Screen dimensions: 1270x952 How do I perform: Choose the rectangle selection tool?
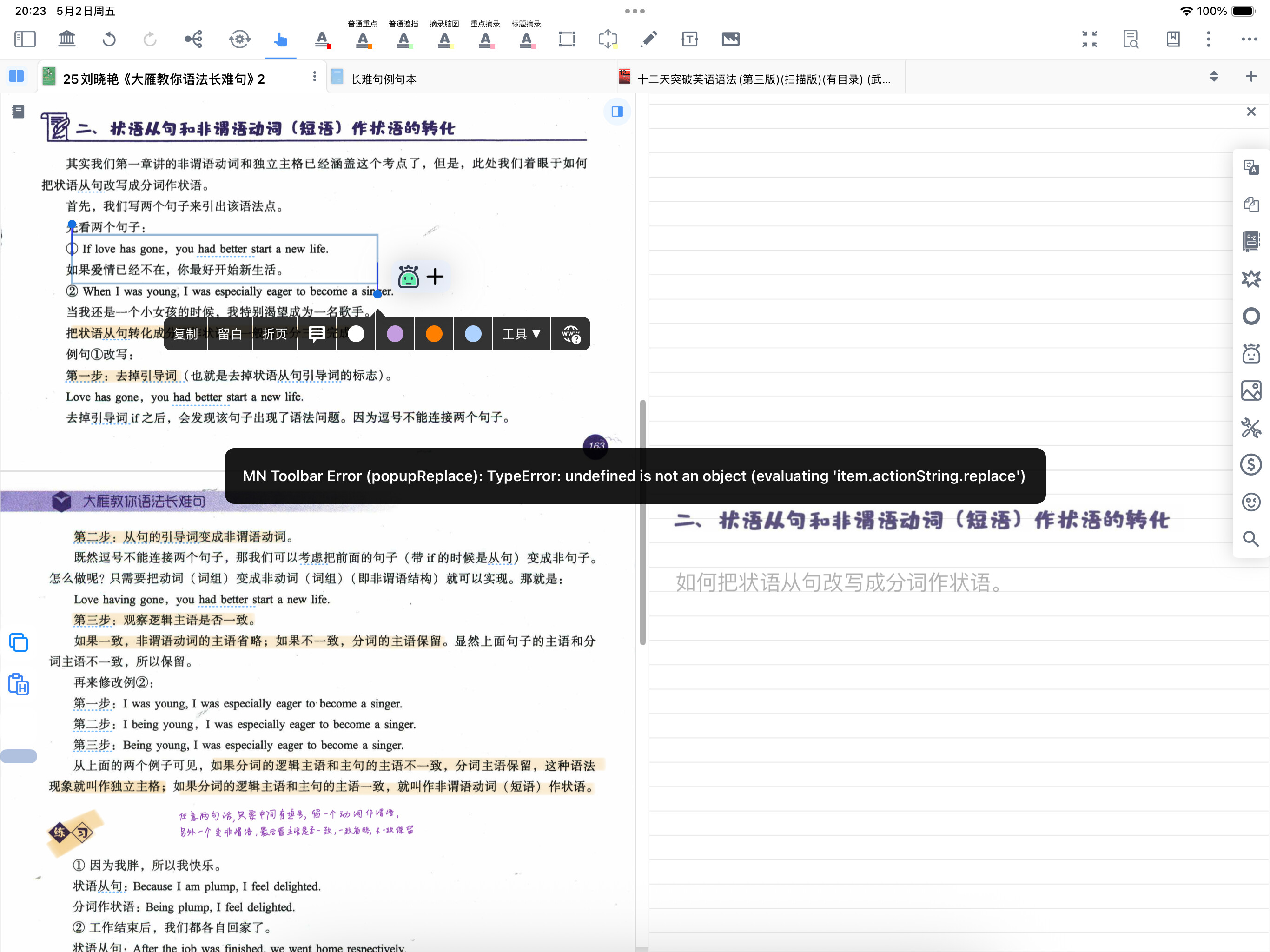point(567,39)
